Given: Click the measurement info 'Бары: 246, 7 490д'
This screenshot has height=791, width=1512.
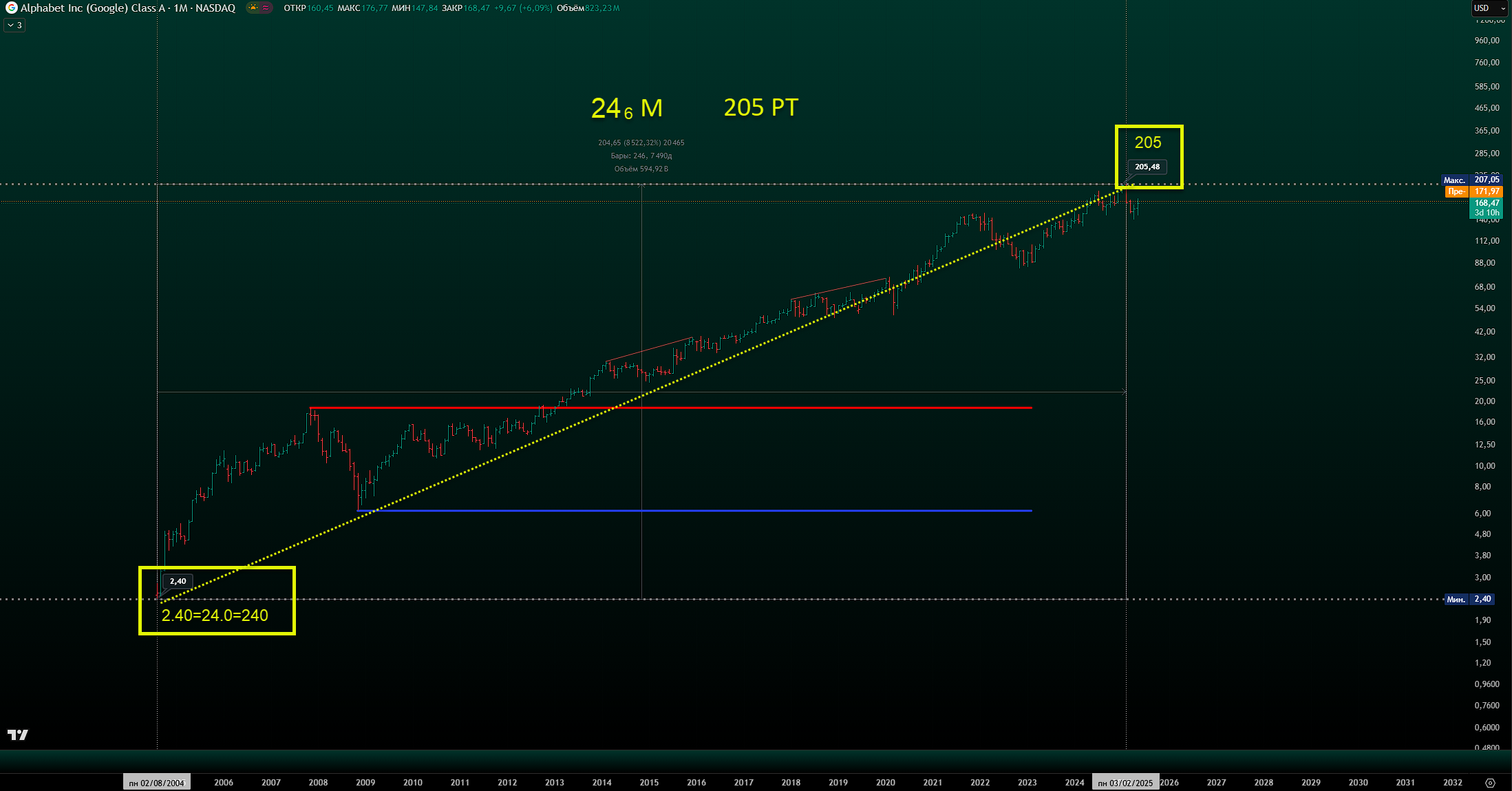Looking at the screenshot, I should pyautogui.click(x=641, y=156).
